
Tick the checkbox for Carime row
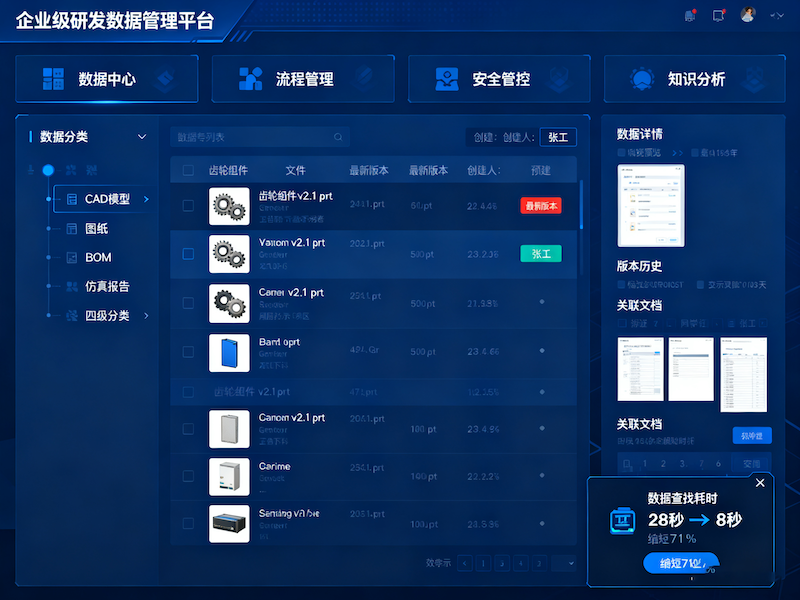pos(188,477)
